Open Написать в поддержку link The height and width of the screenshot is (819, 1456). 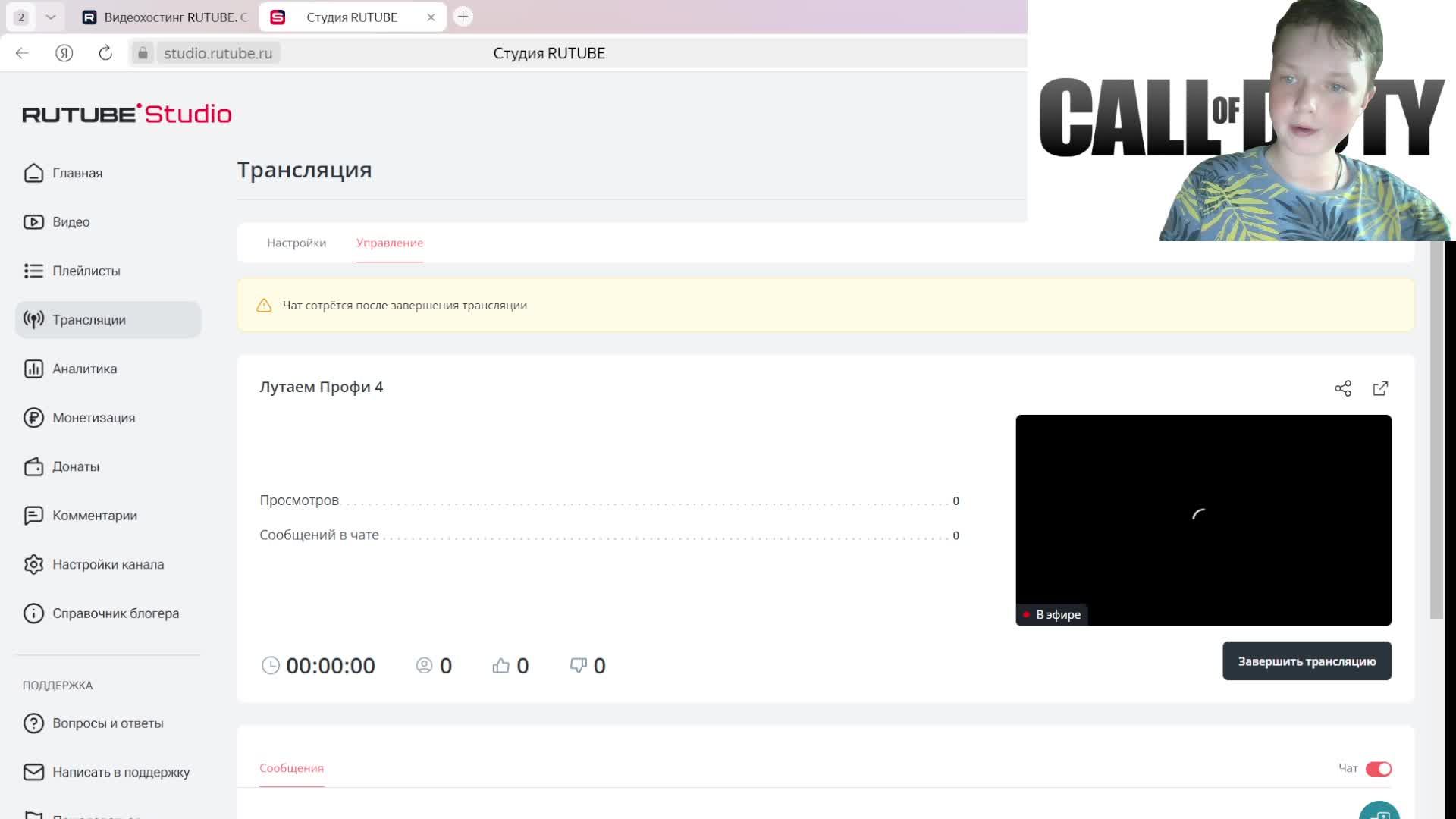[121, 772]
